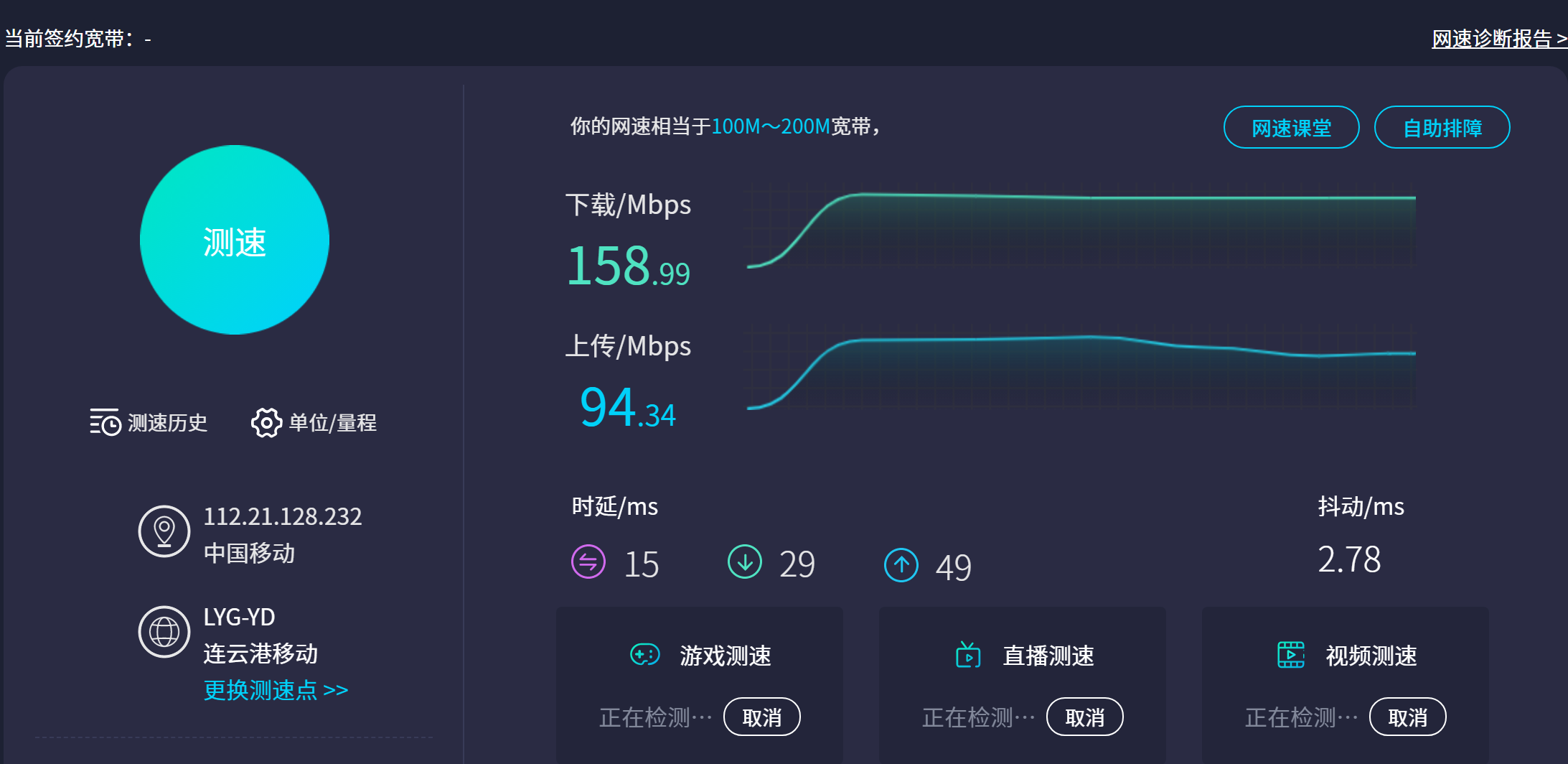The height and width of the screenshot is (764, 1568).
Task: Open the 自助排障 button
Action: 1442,128
